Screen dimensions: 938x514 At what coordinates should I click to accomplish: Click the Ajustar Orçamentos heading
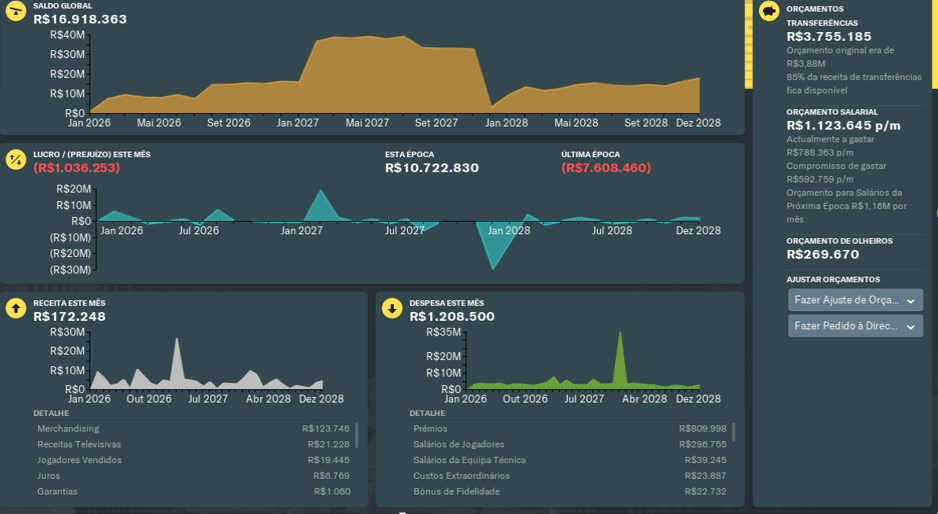833,279
